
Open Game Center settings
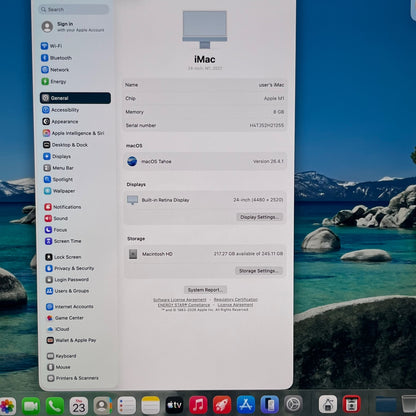click(65, 318)
